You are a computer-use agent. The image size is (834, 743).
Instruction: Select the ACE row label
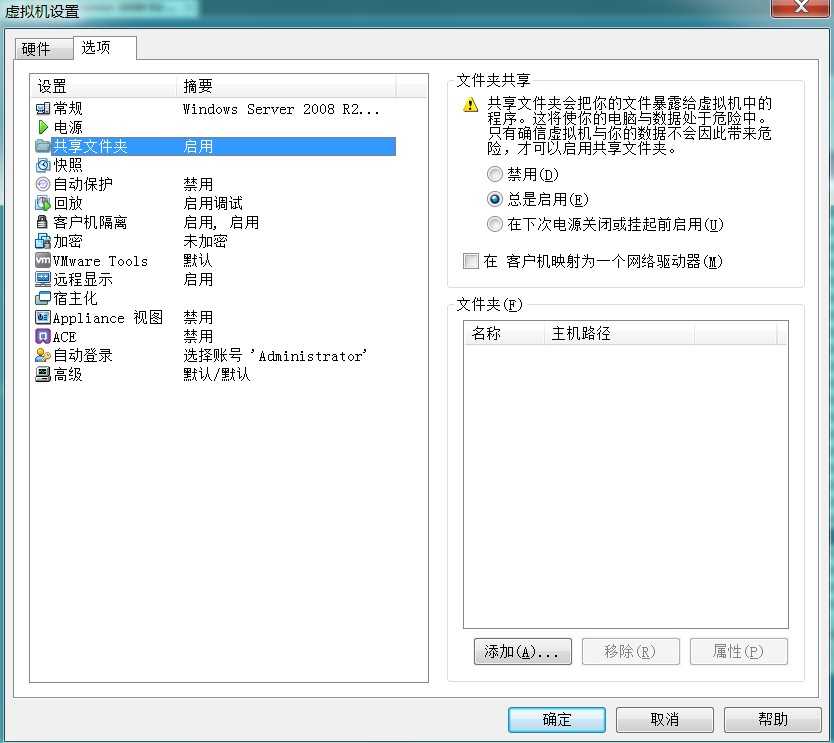(64, 337)
